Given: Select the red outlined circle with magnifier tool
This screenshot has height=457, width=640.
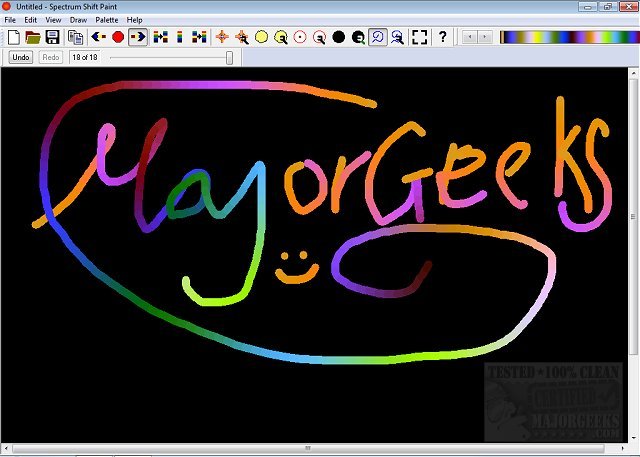Looking at the screenshot, I should (x=319, y=37).
